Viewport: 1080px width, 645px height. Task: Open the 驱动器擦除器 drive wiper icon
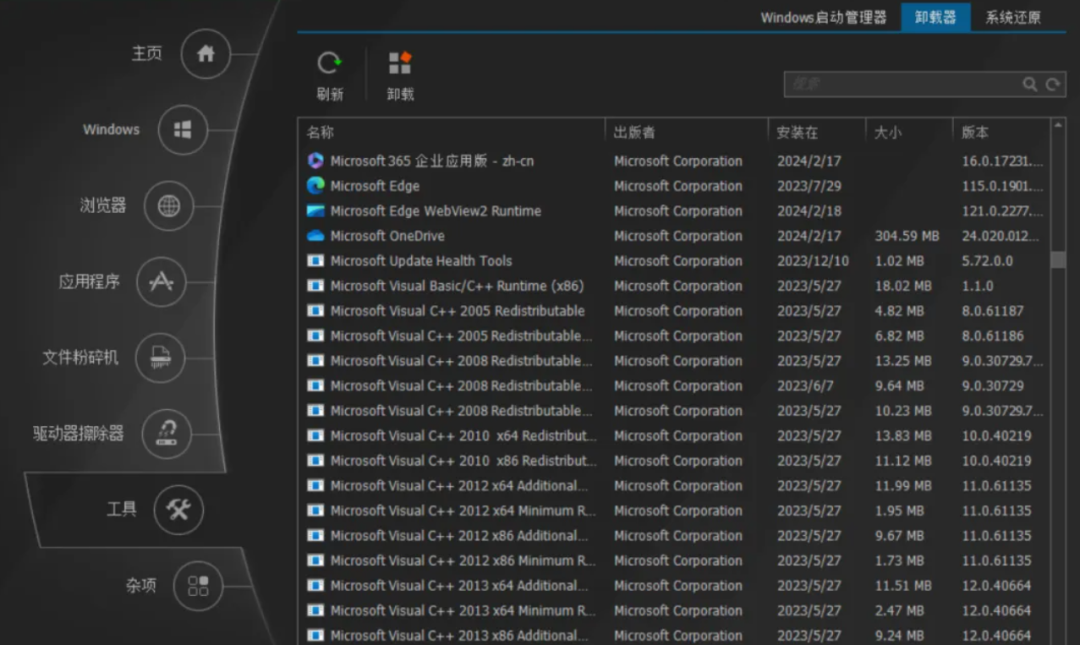click(167, 433)
